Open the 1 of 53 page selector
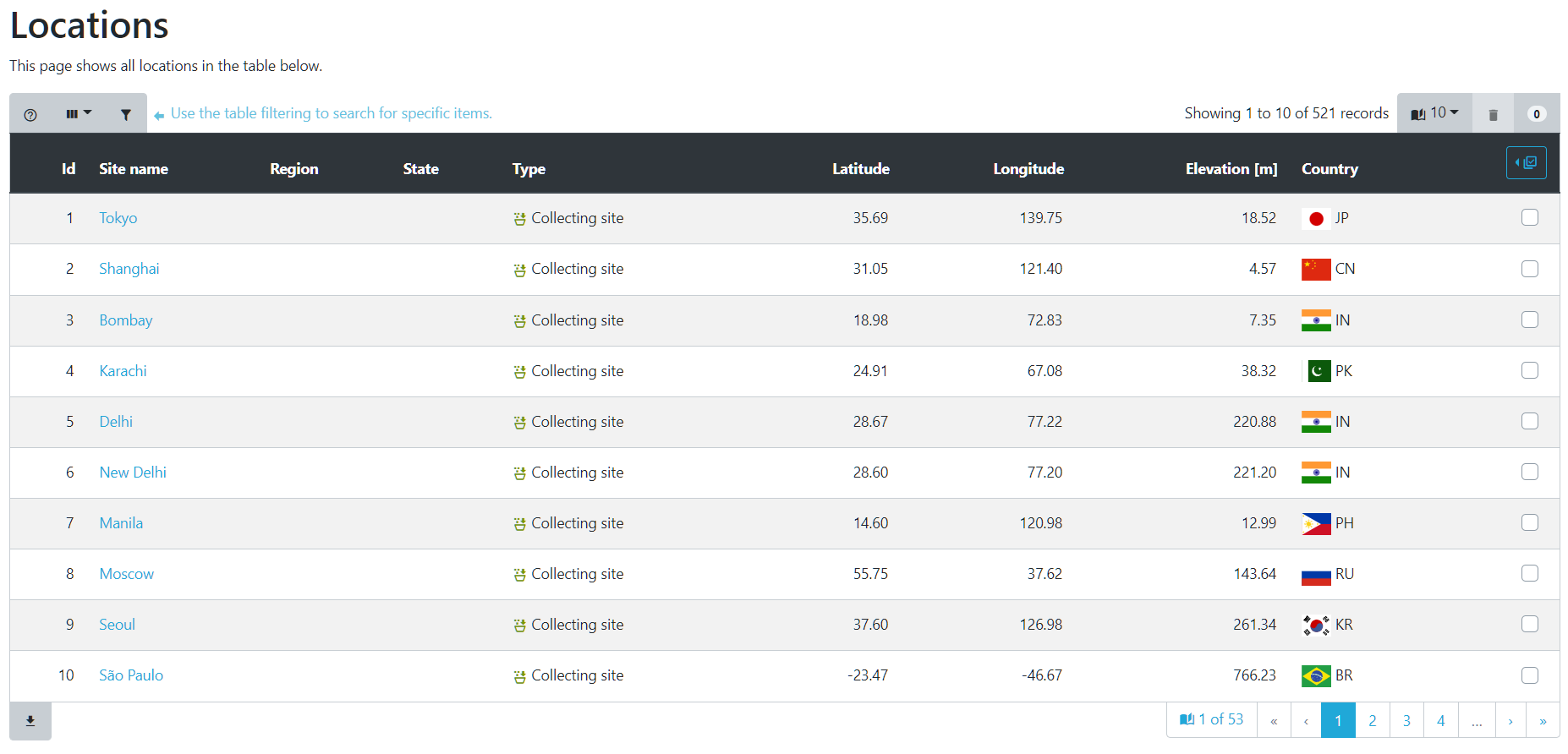Viewport: 1568px width, 754px height. [1211, 720]
